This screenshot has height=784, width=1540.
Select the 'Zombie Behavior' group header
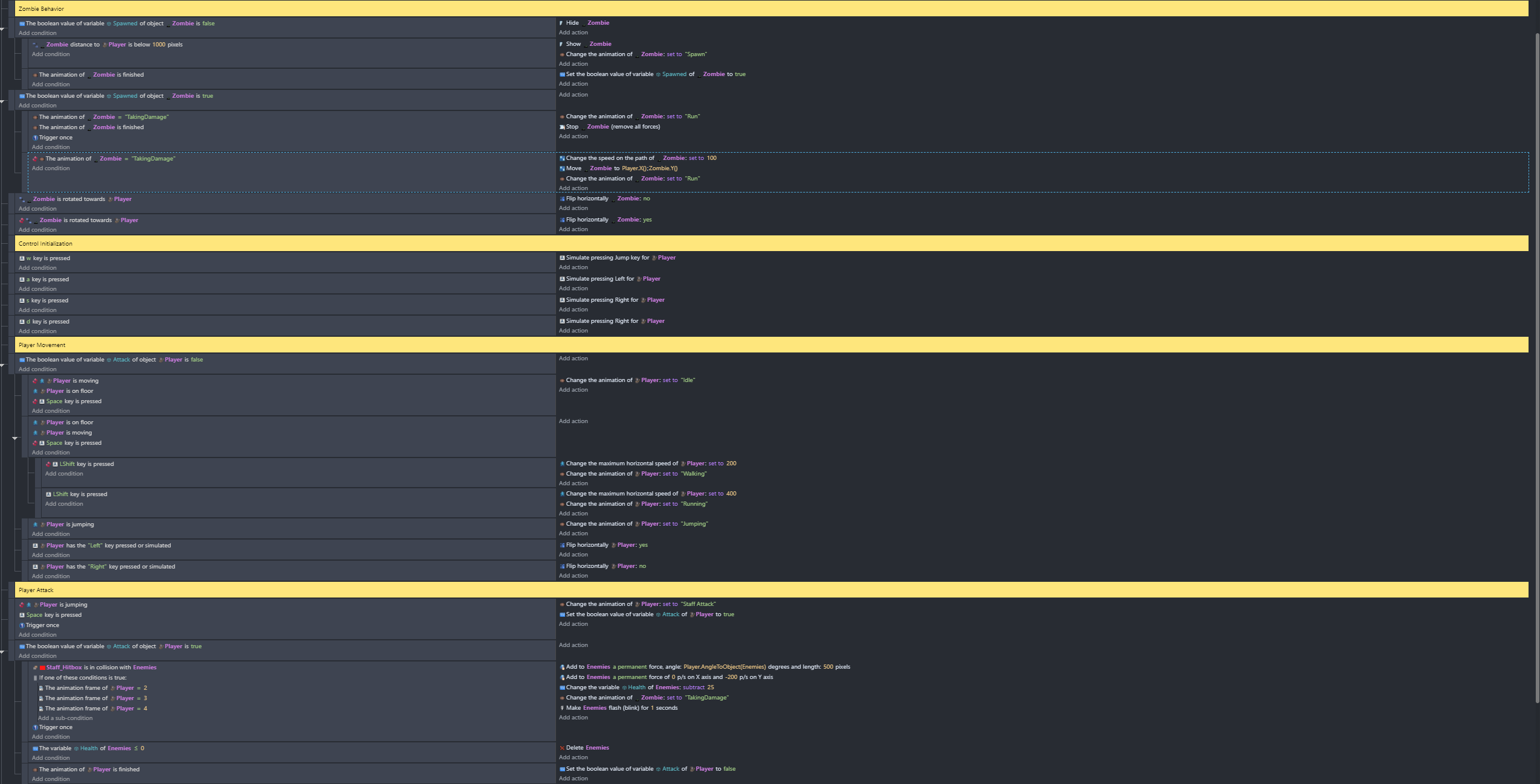point(41,9)
